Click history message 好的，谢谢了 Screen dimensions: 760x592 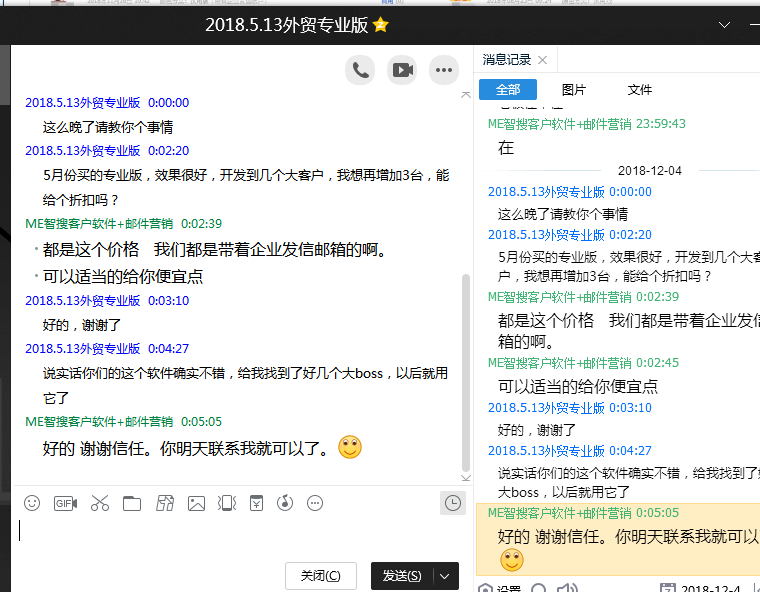pos(537,430)
